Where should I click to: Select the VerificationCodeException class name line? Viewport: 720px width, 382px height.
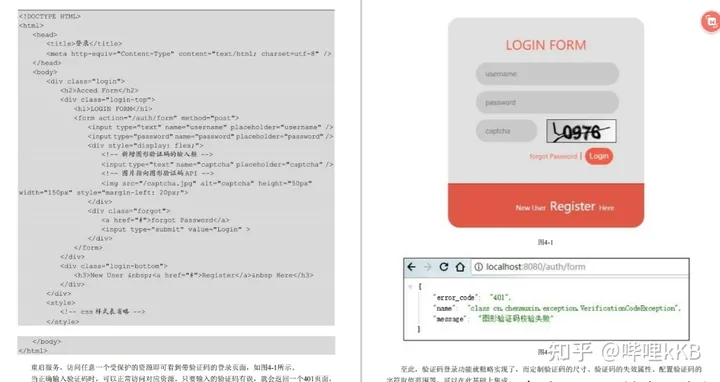(x=557, y=308)
